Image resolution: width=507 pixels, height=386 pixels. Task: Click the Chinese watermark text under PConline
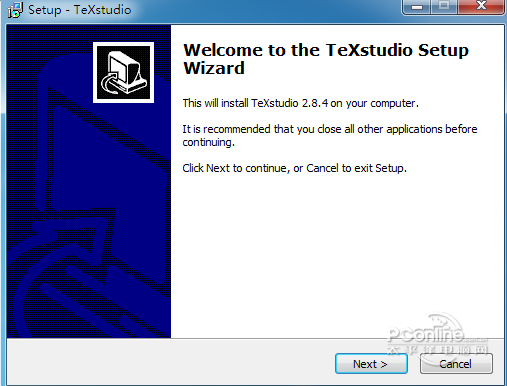point(437,350)
